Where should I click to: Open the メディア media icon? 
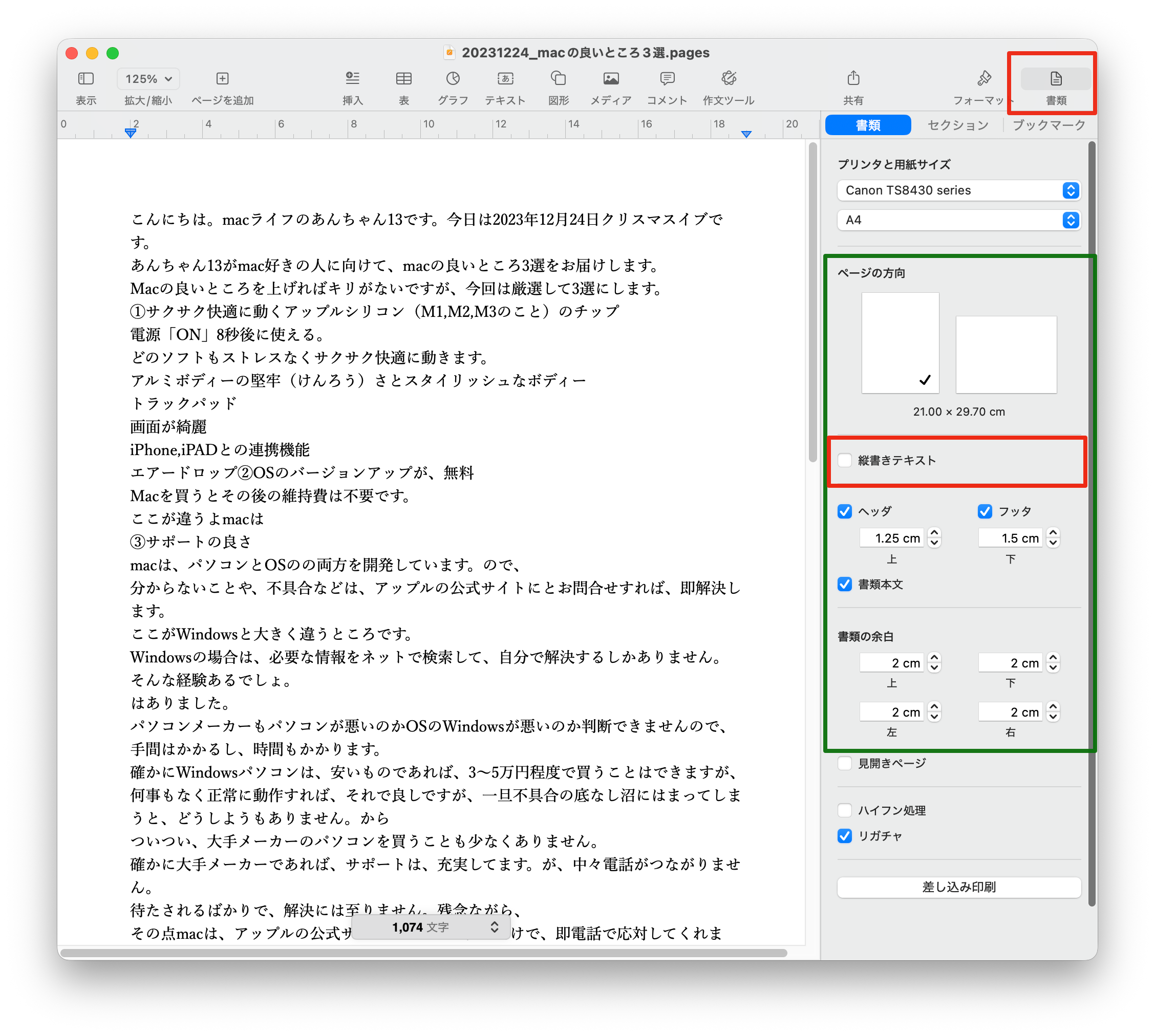(611, 78)
